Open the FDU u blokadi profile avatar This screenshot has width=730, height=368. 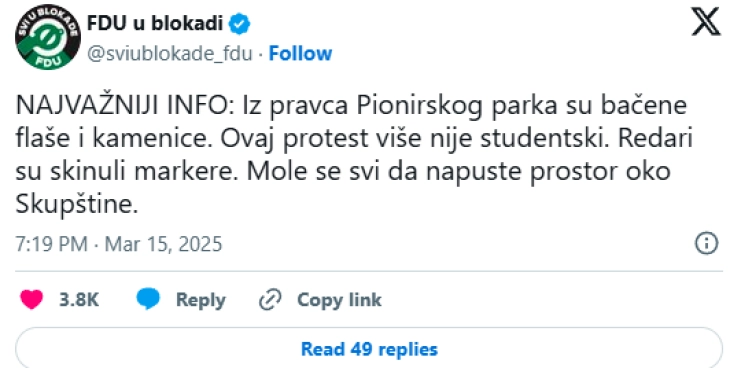click(48, 37)
